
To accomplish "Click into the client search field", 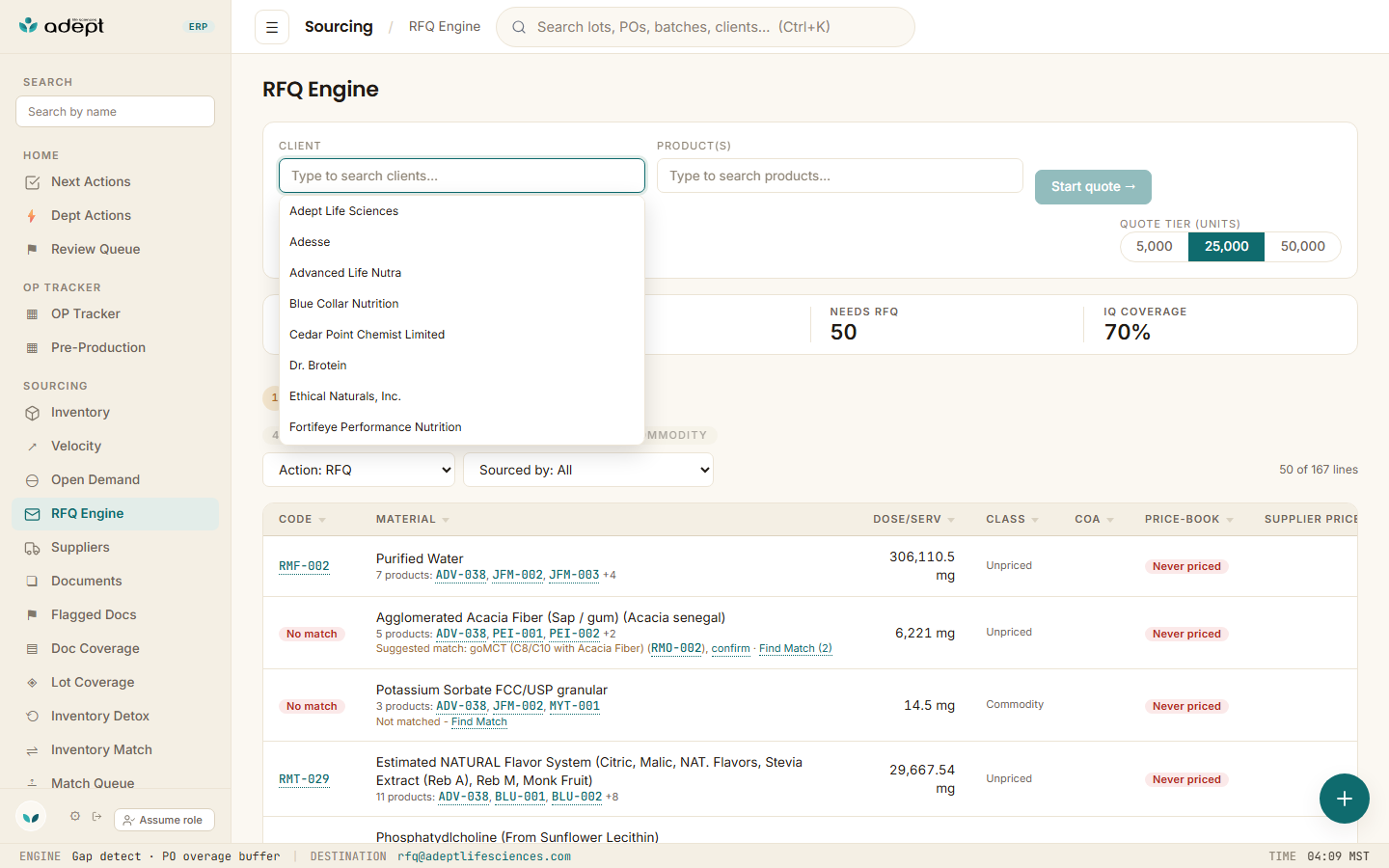I will tap(462, 176).
